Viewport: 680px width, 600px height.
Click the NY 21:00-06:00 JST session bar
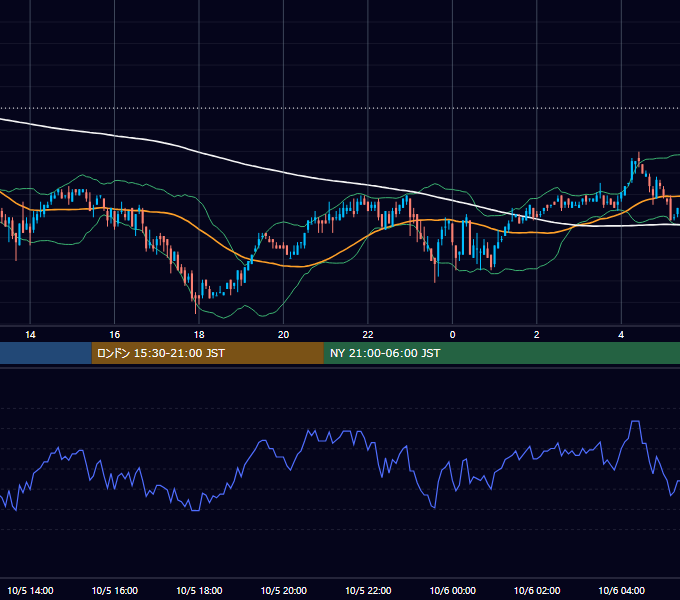coord(502,353)
